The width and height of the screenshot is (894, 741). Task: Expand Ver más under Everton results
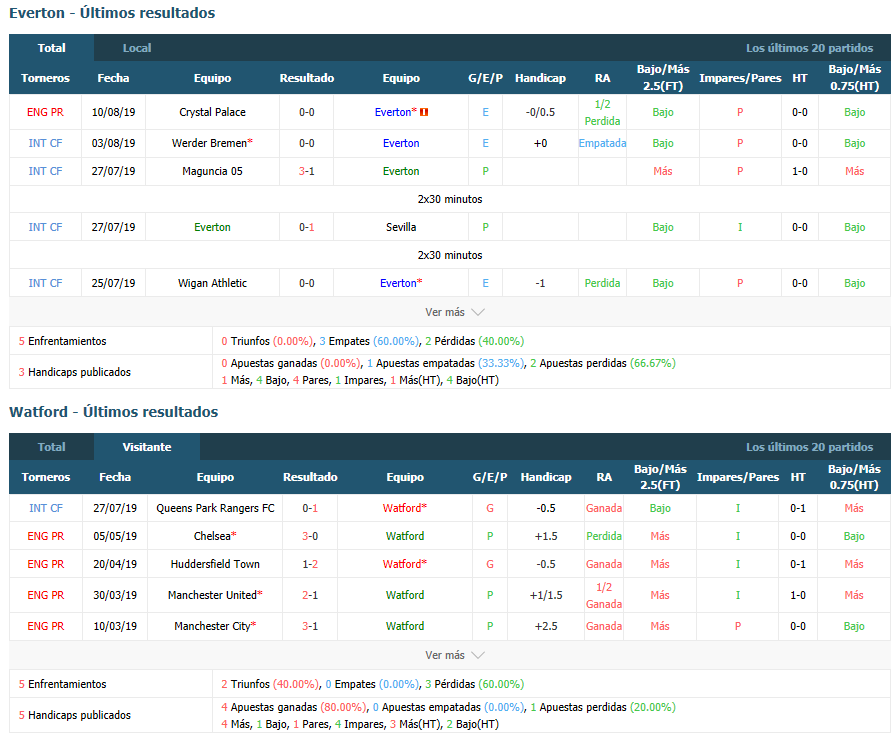click(454, 312)
